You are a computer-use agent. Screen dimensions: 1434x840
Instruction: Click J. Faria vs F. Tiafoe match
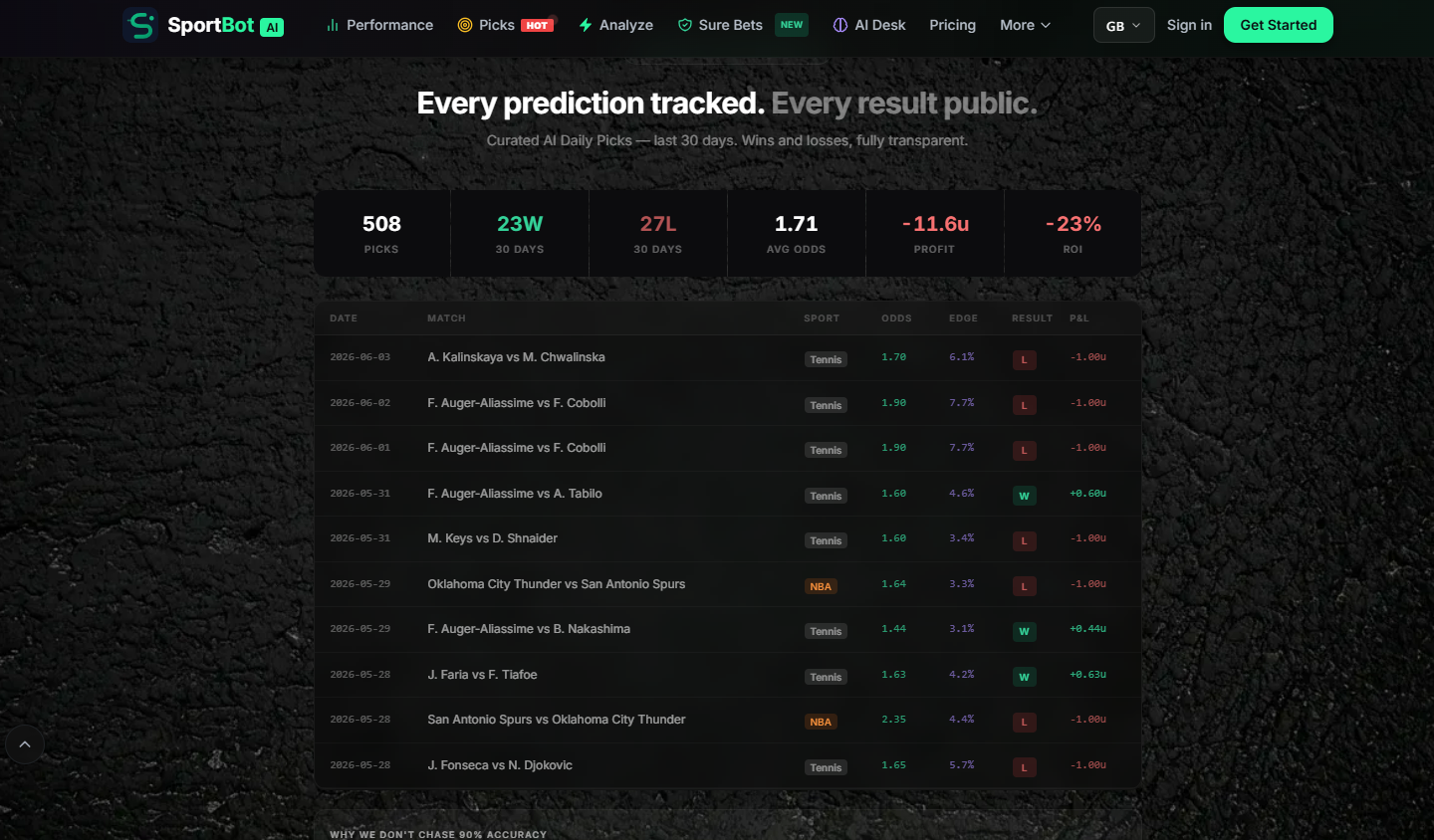(482, 675)
